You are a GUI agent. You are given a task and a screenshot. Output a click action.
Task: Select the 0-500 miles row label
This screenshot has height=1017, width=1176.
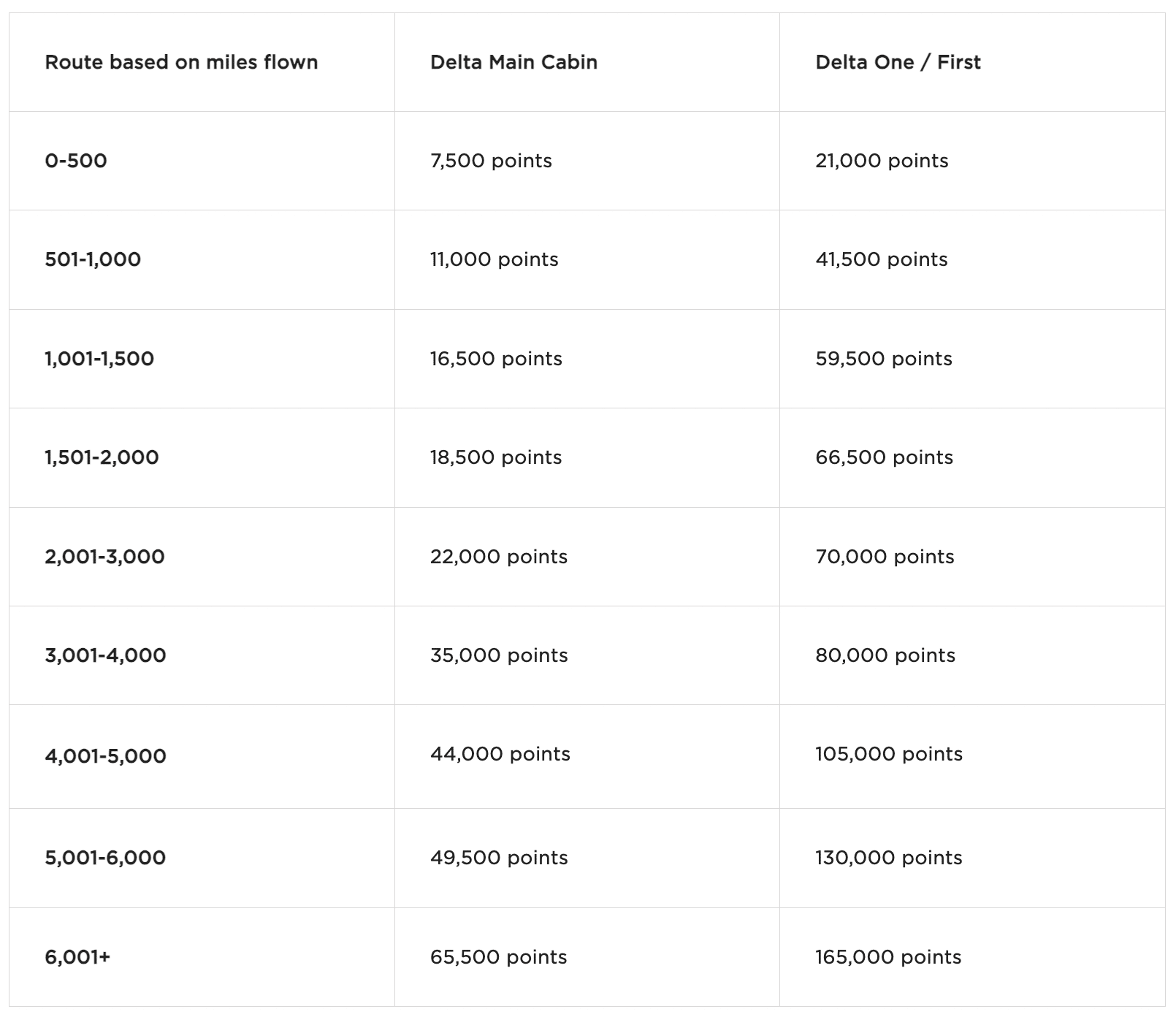pyautogui.click(x=76, y=161)
